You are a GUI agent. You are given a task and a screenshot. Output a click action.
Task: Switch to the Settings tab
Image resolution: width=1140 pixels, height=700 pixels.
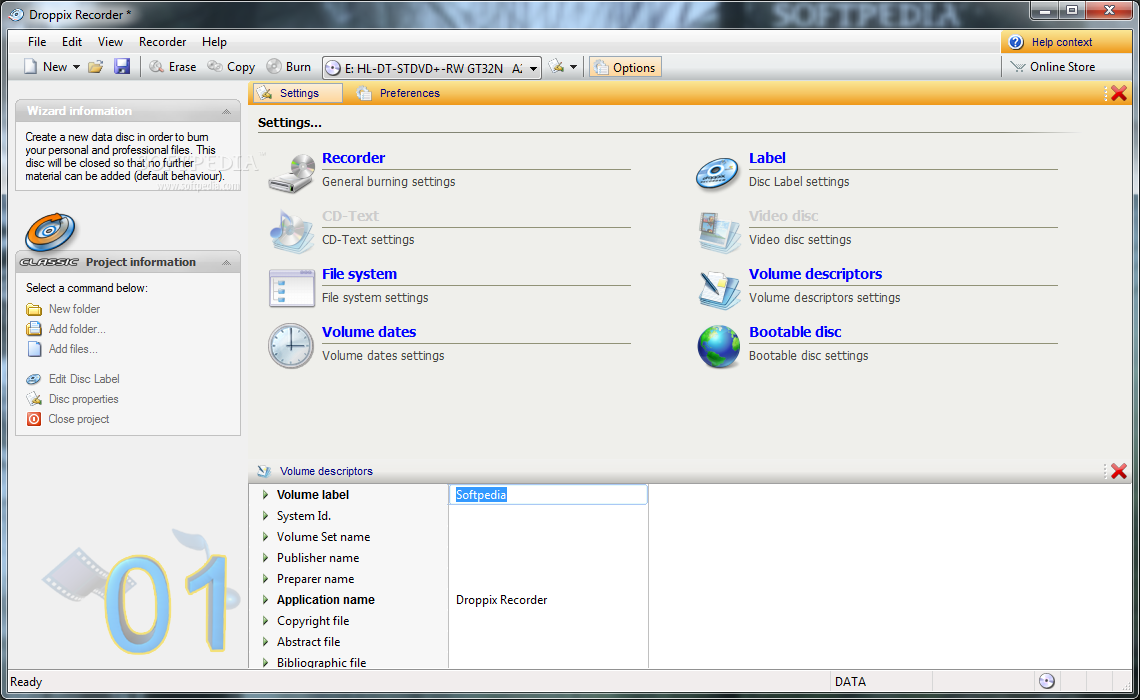(x=298, y=93)
